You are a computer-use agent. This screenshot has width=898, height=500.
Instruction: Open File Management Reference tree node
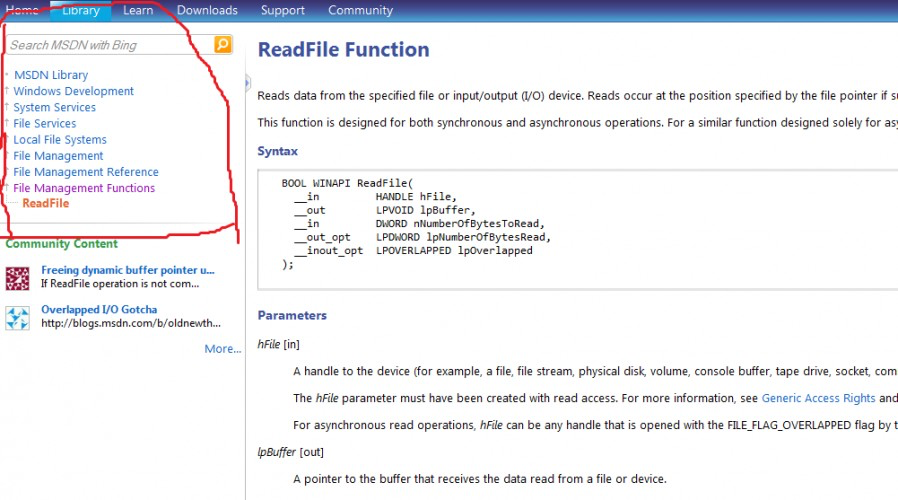pos(86,172)
